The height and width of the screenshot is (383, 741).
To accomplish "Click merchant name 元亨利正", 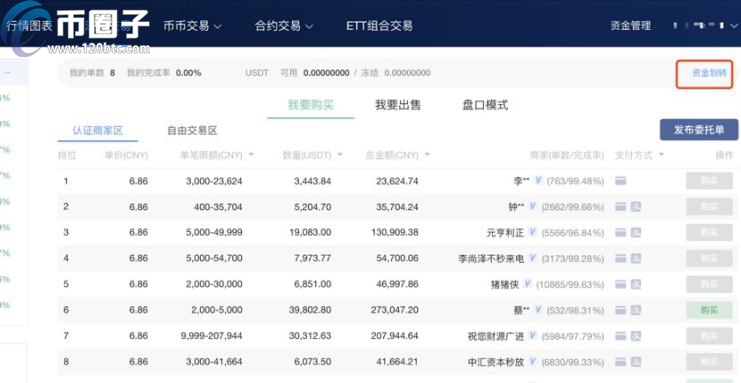I will 505,233.
